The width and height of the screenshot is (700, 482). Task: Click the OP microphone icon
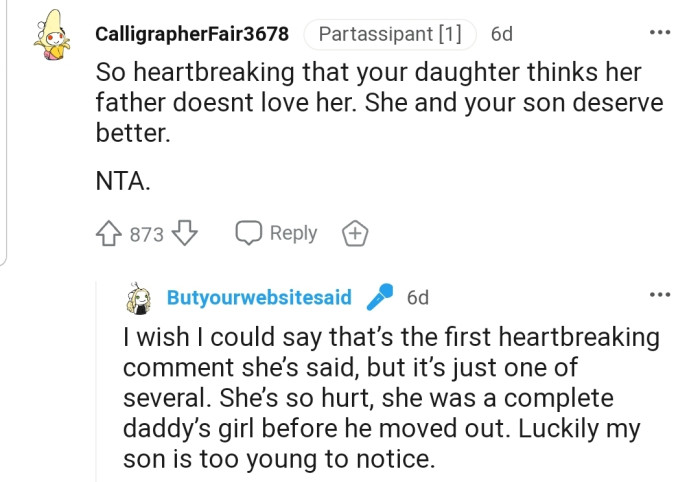(x=379, y=297)
